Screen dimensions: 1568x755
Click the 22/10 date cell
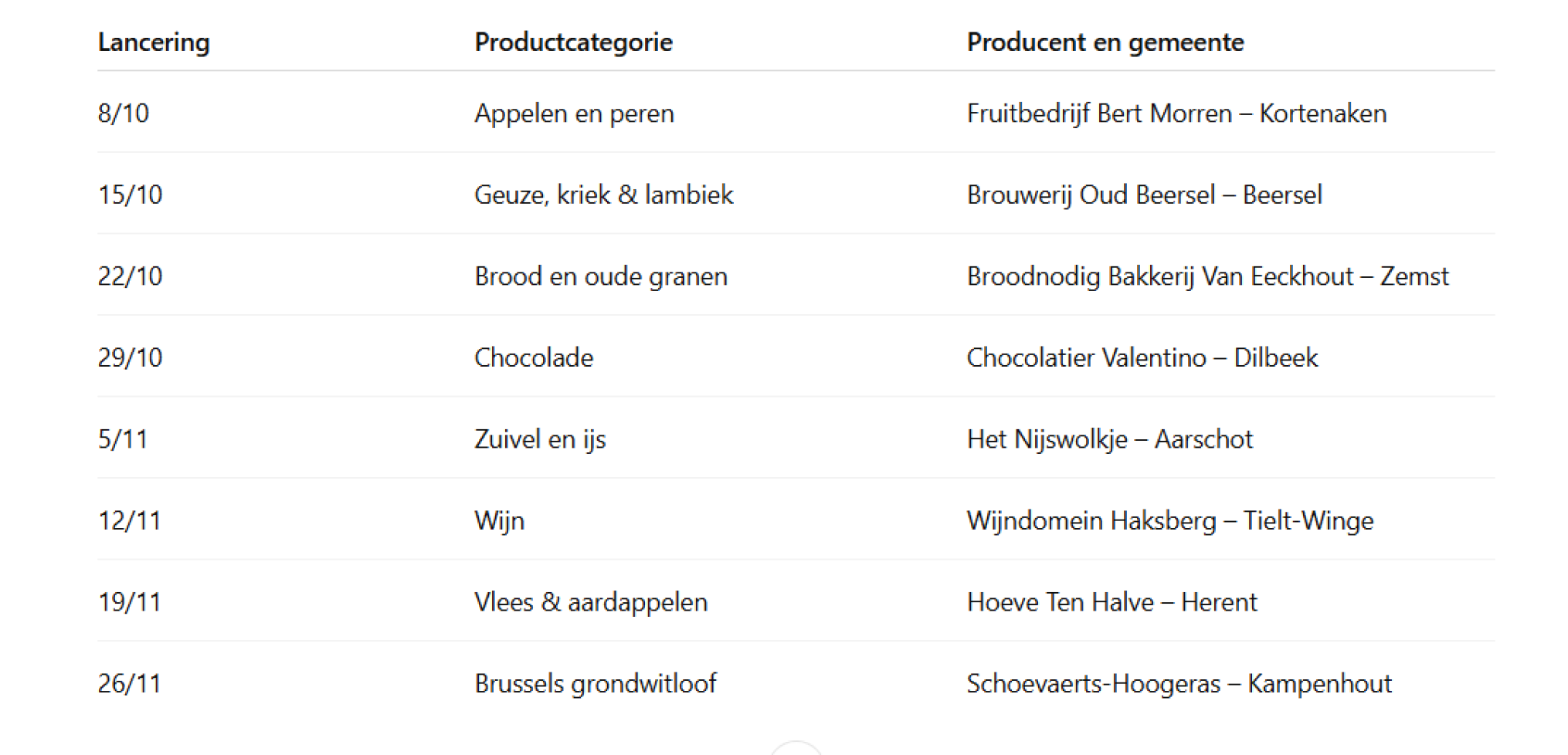click(130, 276)
